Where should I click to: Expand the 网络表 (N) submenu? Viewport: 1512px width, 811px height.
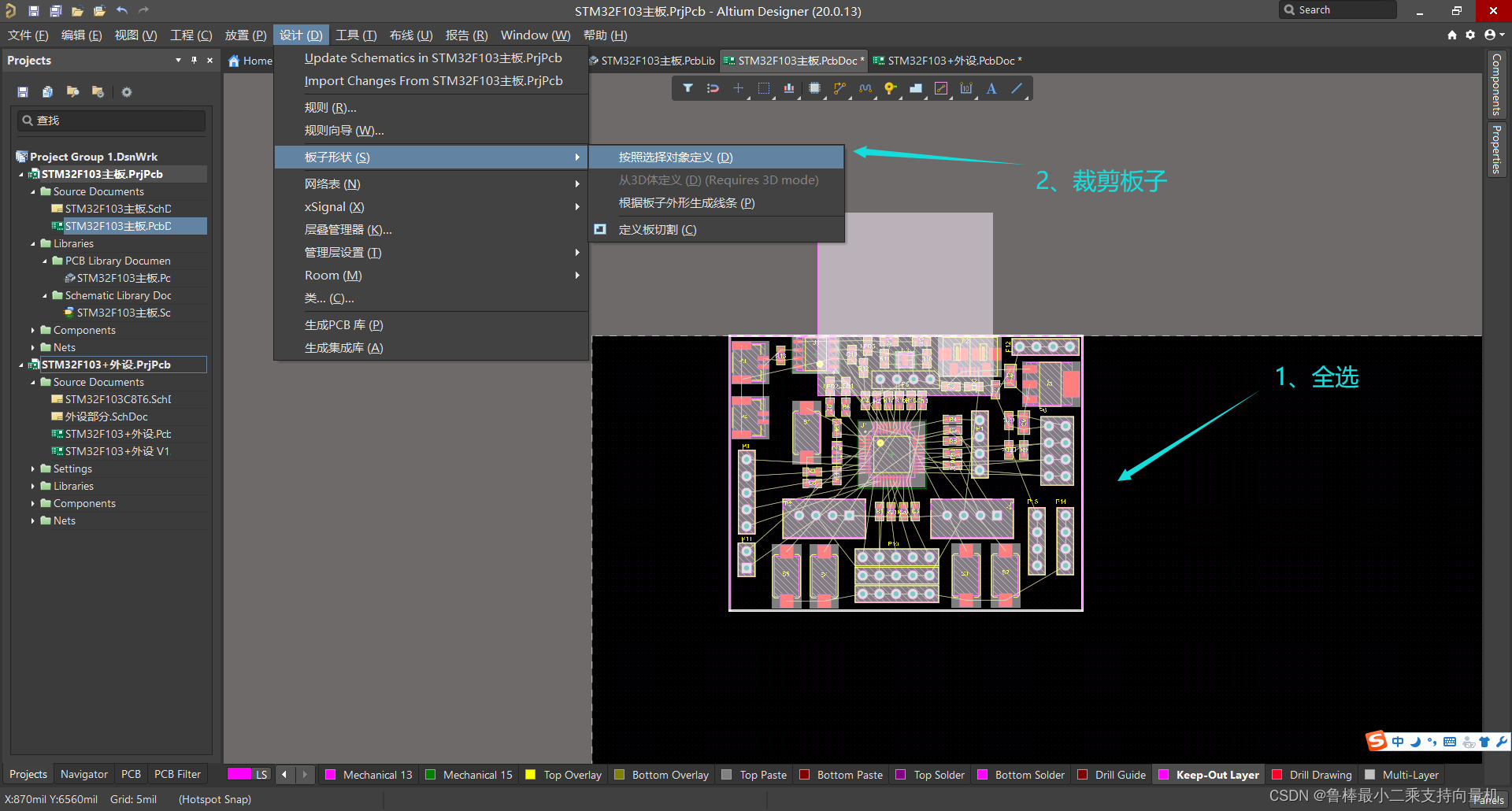pos(432,184)
